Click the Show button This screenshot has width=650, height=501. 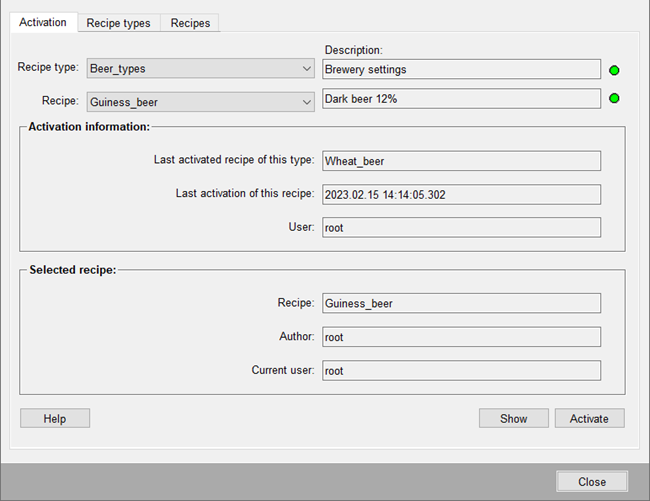coord(513,419)
